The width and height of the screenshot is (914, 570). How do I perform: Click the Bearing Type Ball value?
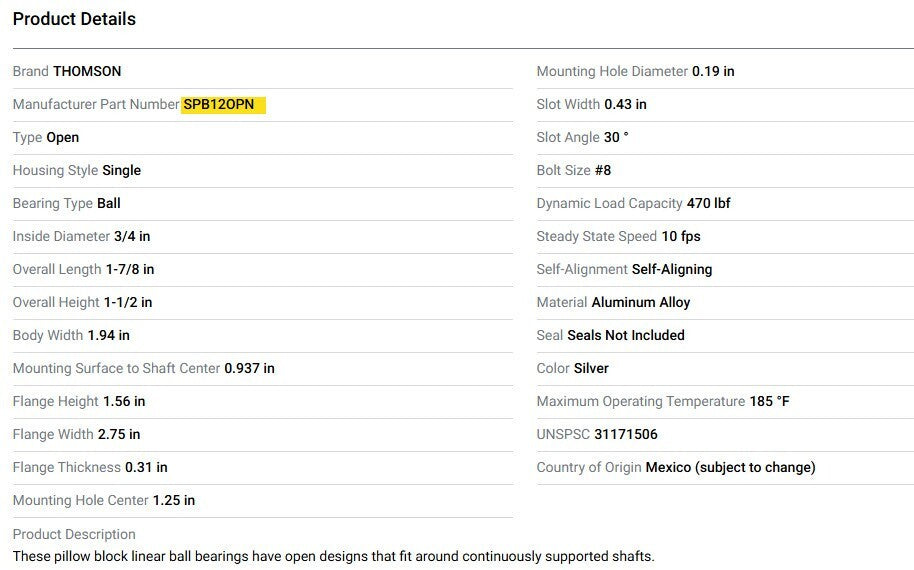coord(108,204)
